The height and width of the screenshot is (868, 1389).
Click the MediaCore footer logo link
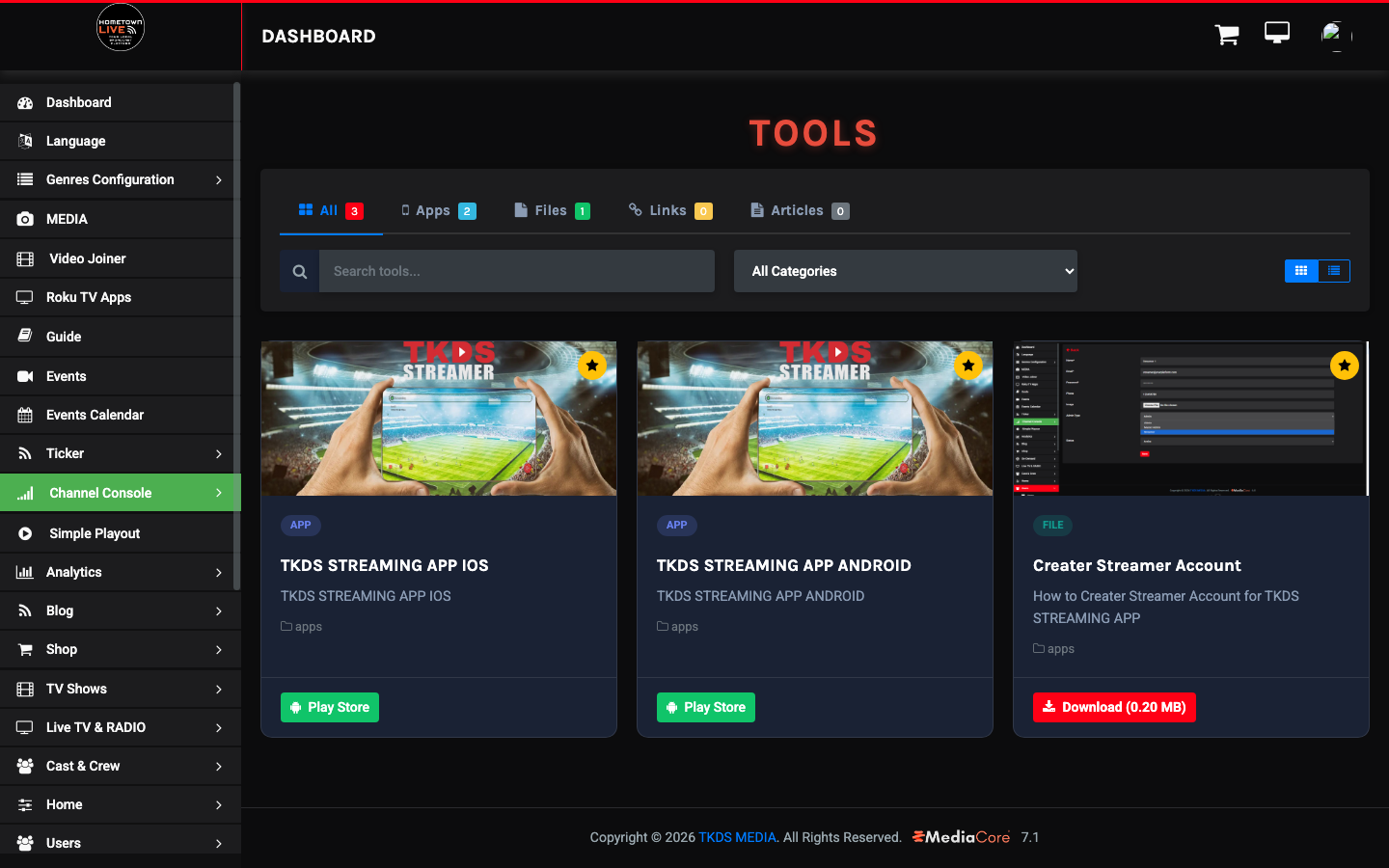coord(961,837)
